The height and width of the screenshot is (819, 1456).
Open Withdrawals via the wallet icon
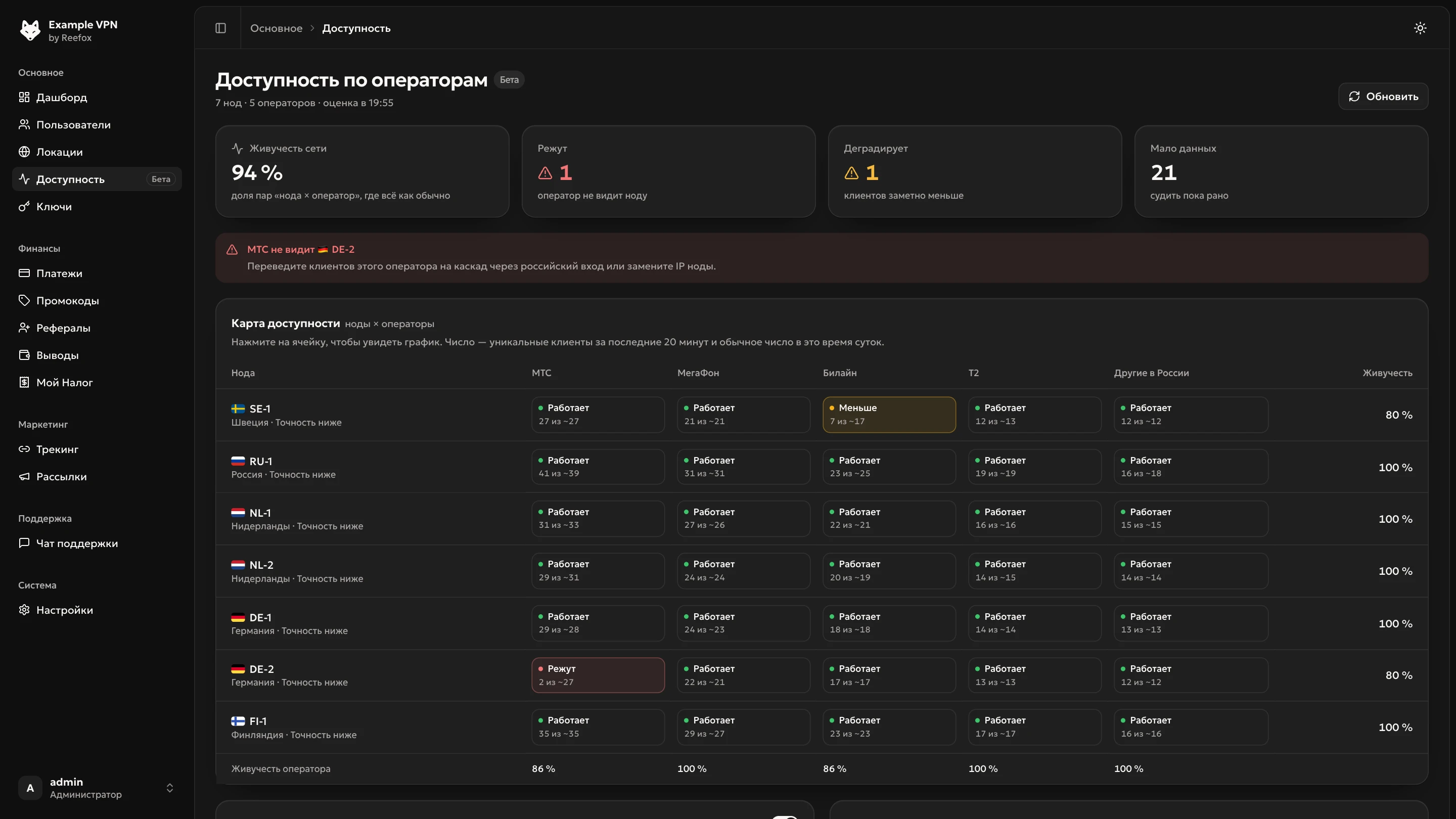click(24, 355)
